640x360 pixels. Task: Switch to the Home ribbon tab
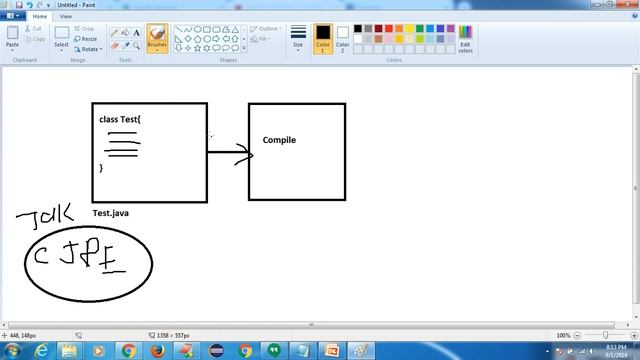click(x=40, y=17)
